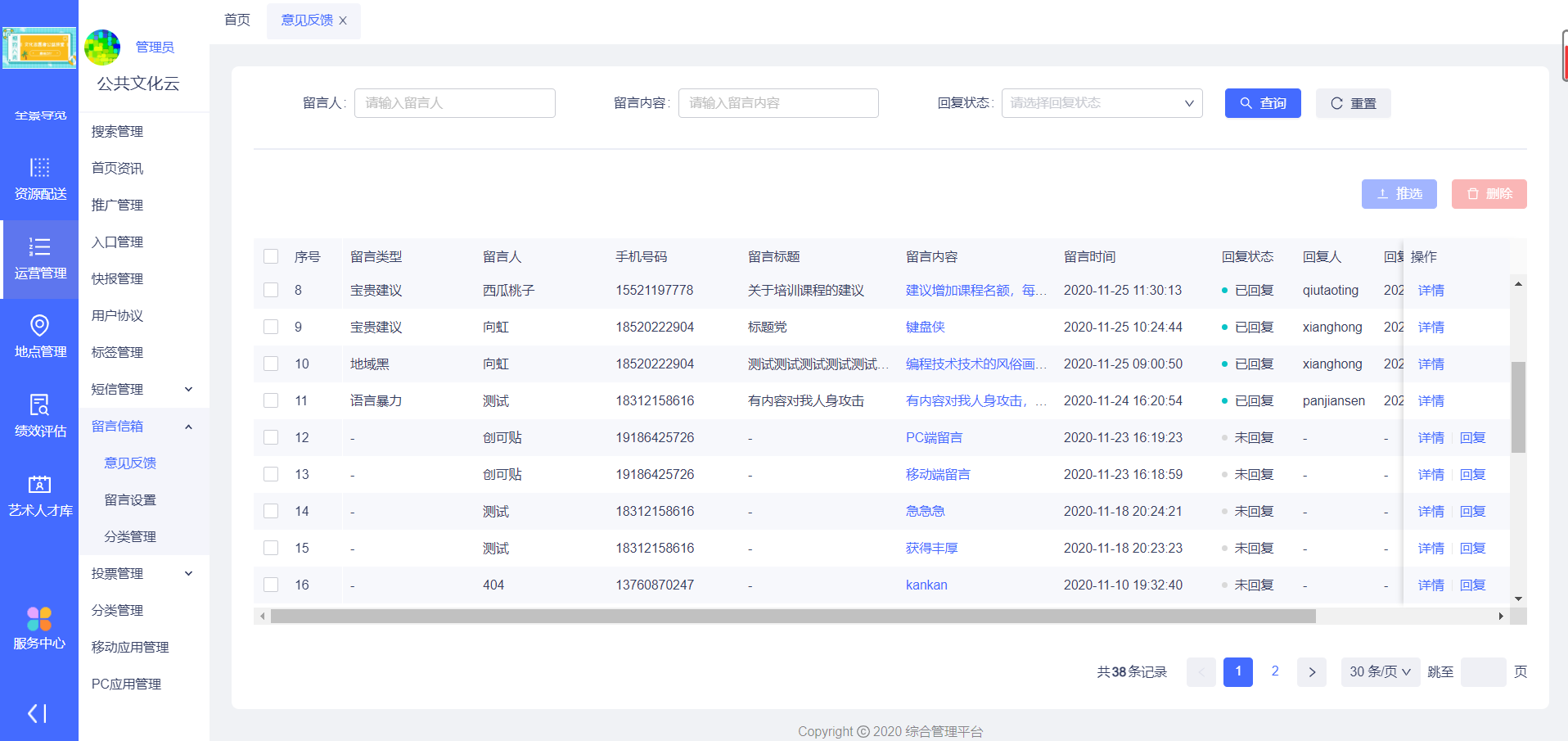Collapse the sidebar with arrow icon

(x=38, y=713)
